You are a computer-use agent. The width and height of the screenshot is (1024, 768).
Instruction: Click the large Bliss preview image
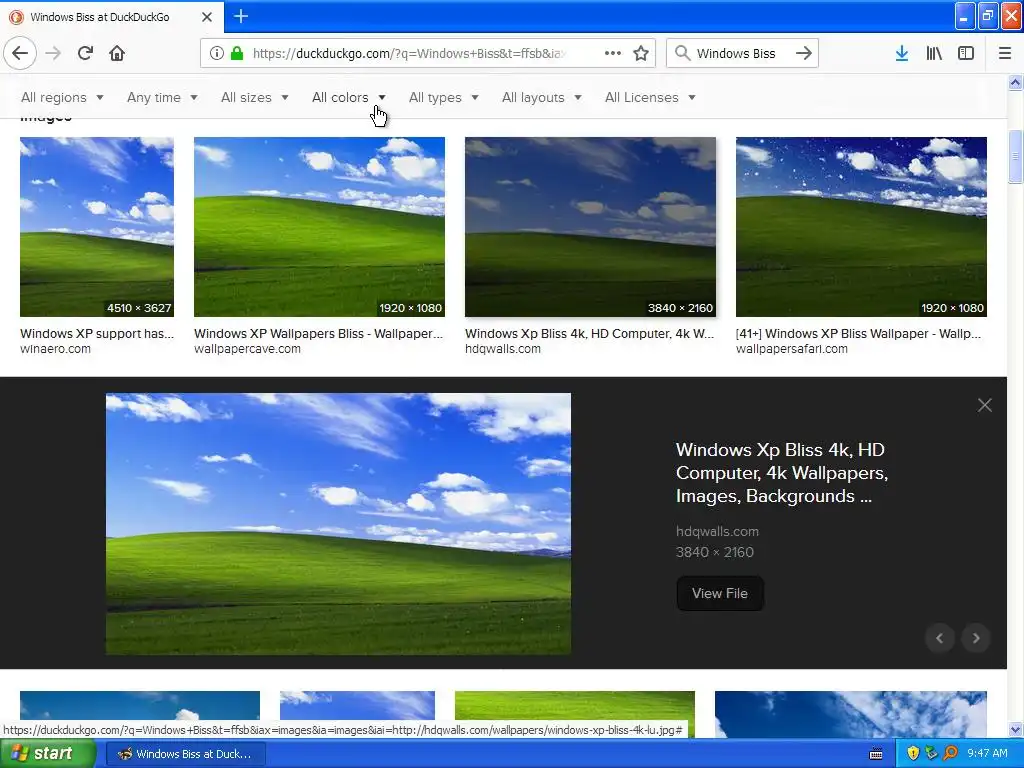338,524
